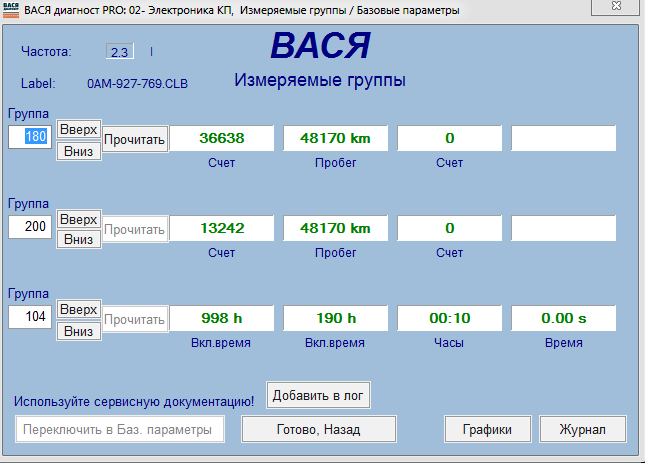Click Добавить в лог button
The width and height of the screenshot is (645, 463).
[318, 395]
